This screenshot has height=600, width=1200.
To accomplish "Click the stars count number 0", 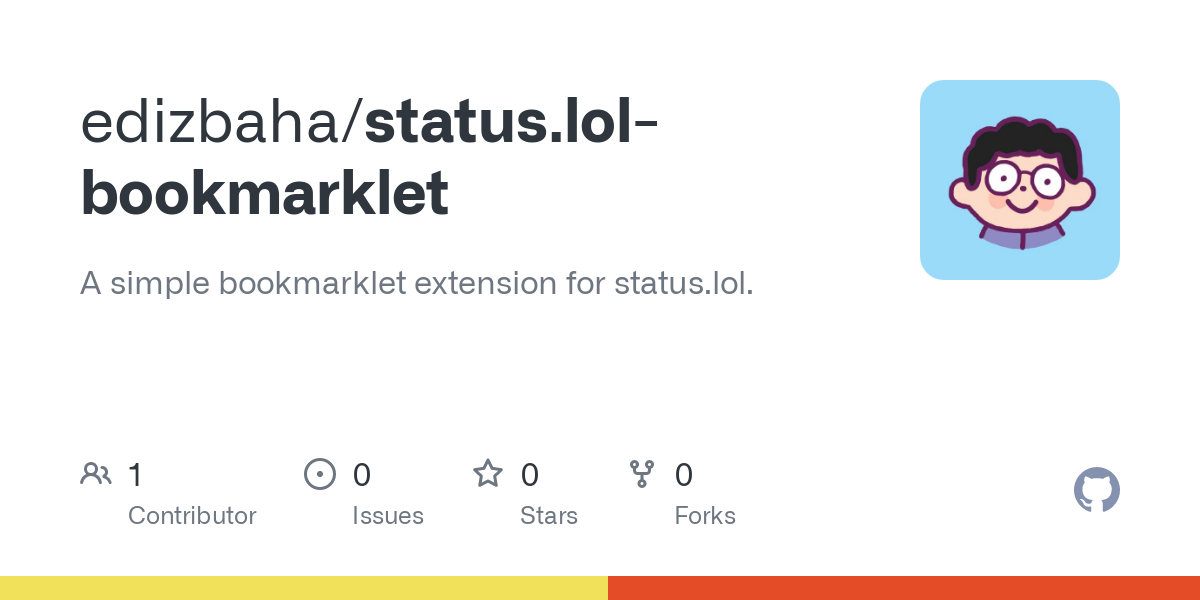I will coord(530,474).
